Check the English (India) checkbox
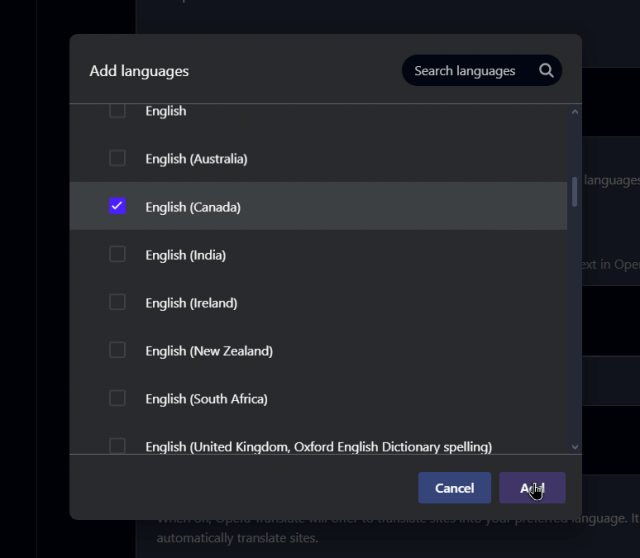 (117, 254)
